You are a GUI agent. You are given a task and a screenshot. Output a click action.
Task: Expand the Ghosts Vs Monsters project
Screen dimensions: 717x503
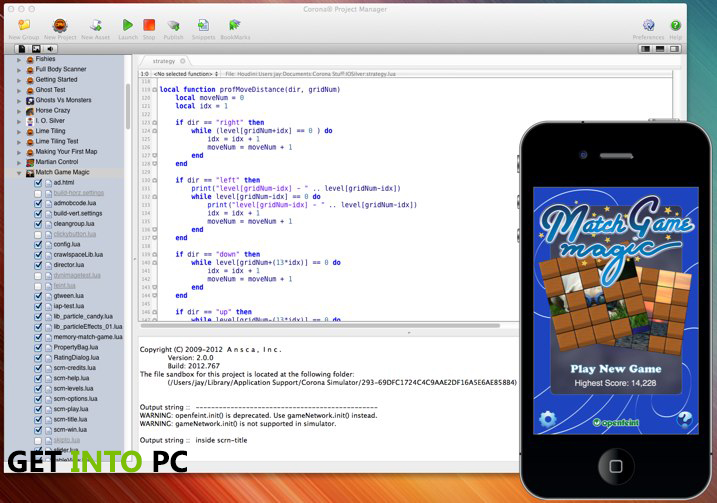click(19, 101)
